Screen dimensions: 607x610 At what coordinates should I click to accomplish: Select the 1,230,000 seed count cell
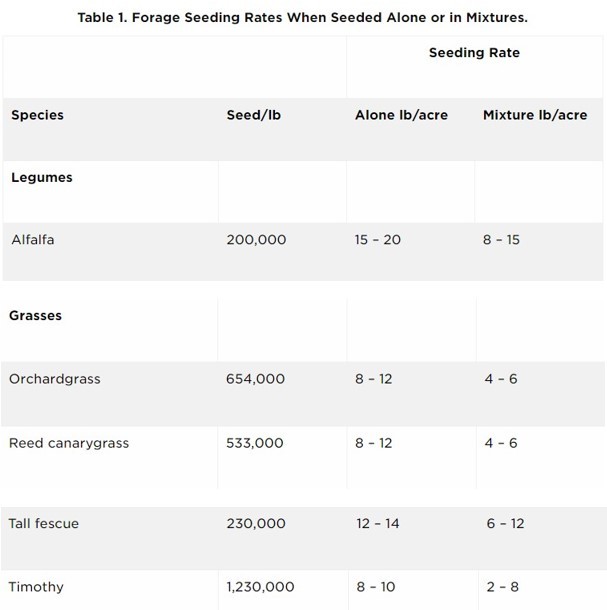click(261, 587)
